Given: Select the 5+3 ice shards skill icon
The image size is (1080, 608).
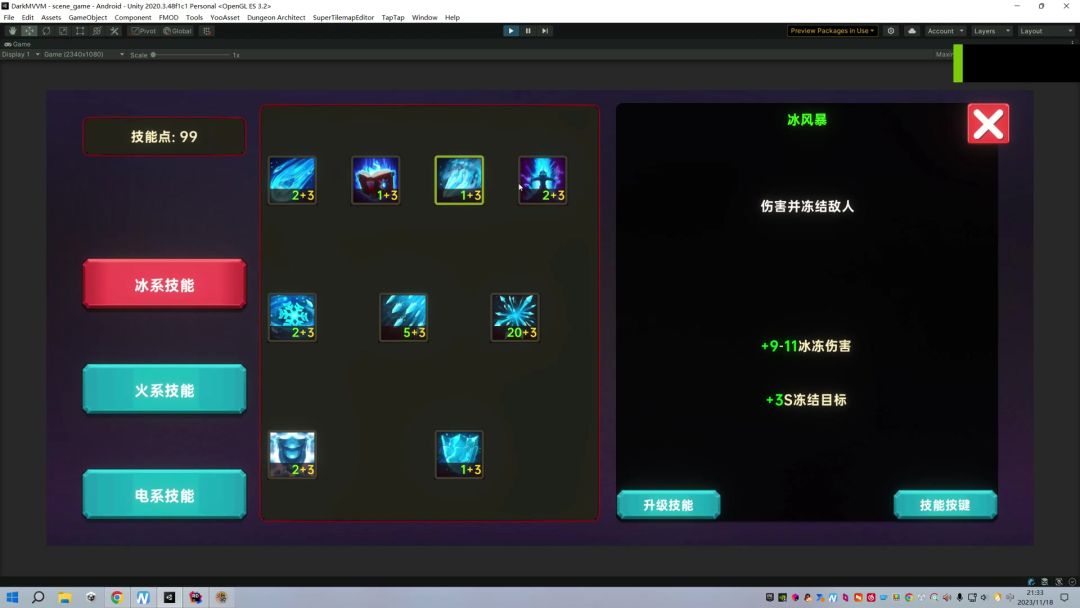Looking at the screenshot, I should 403,317.
